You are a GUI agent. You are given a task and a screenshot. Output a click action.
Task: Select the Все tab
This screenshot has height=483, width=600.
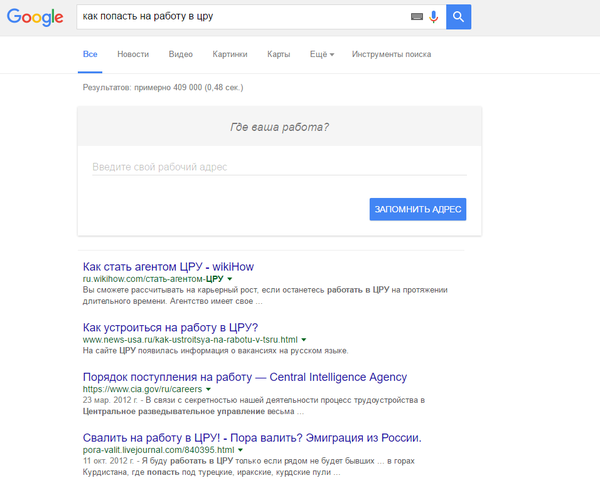tap(91, 54)
